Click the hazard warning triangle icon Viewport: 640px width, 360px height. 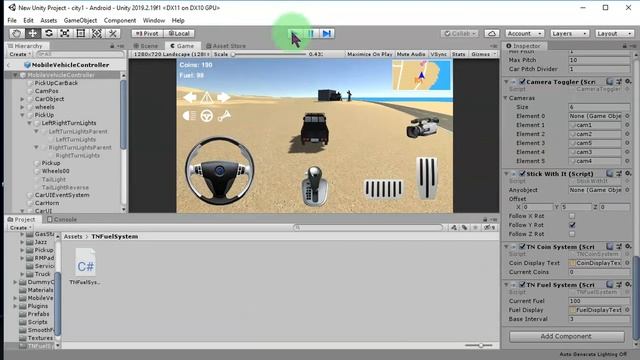click(x=207, y=97)
